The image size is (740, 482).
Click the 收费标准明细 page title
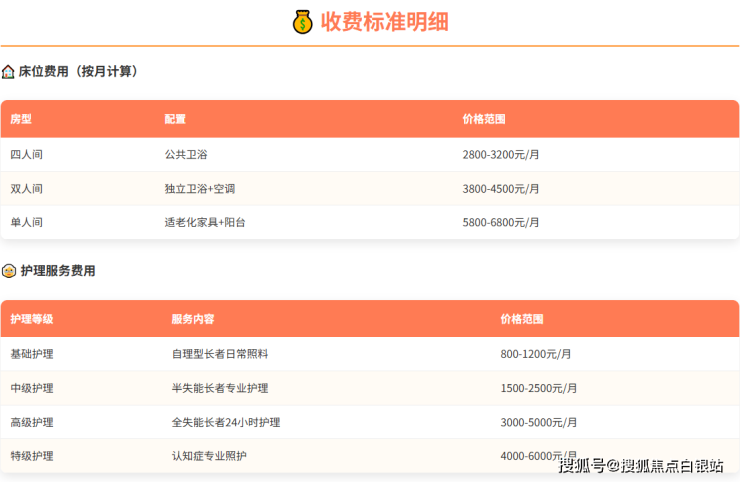(x=384, y=21)
